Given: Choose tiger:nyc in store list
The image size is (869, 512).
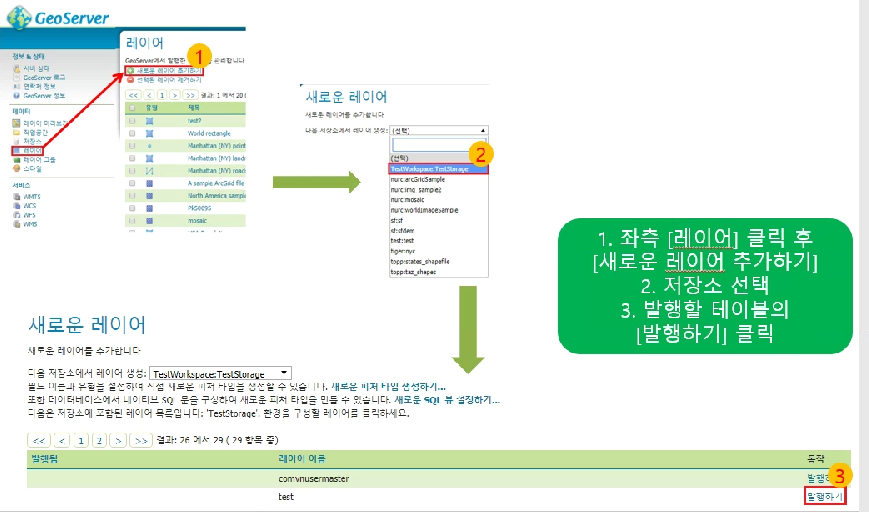Looking at the screenshot, I should [402, 251].
